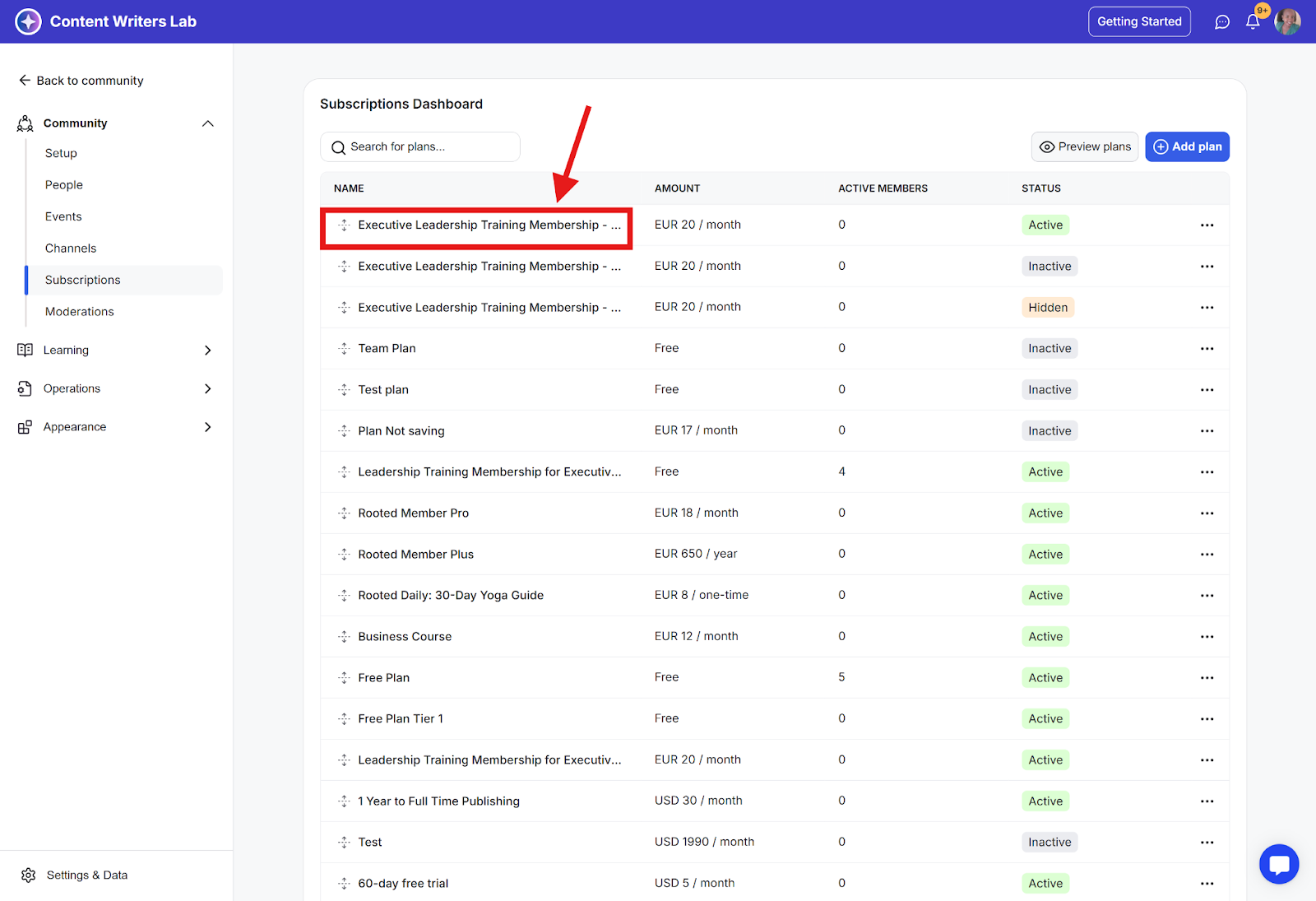This screenshot has height=901, width=1316.
Task: Open the chat messages icon in header
Action: point(1222,22)
